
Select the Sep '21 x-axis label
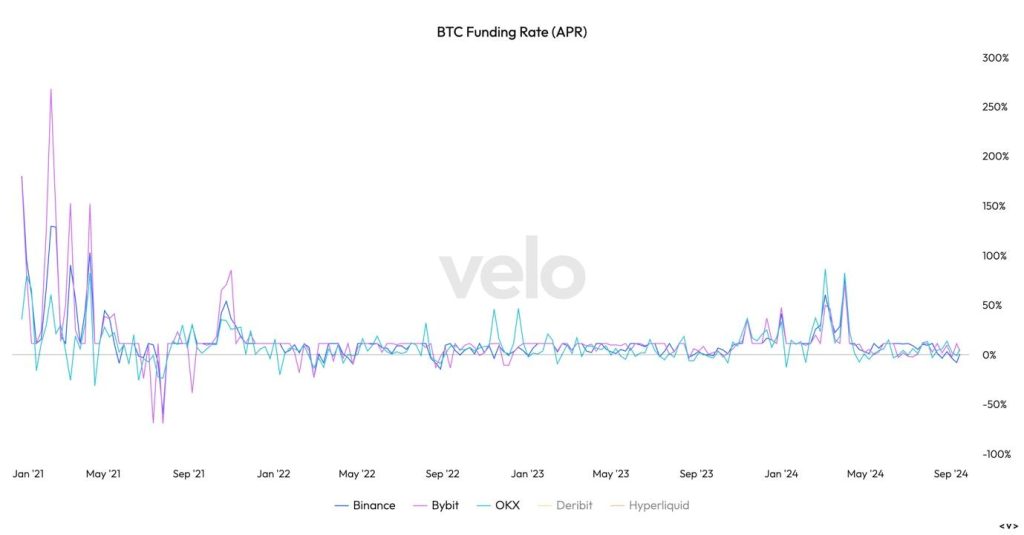pyautogui.click(x=189, y=474)
